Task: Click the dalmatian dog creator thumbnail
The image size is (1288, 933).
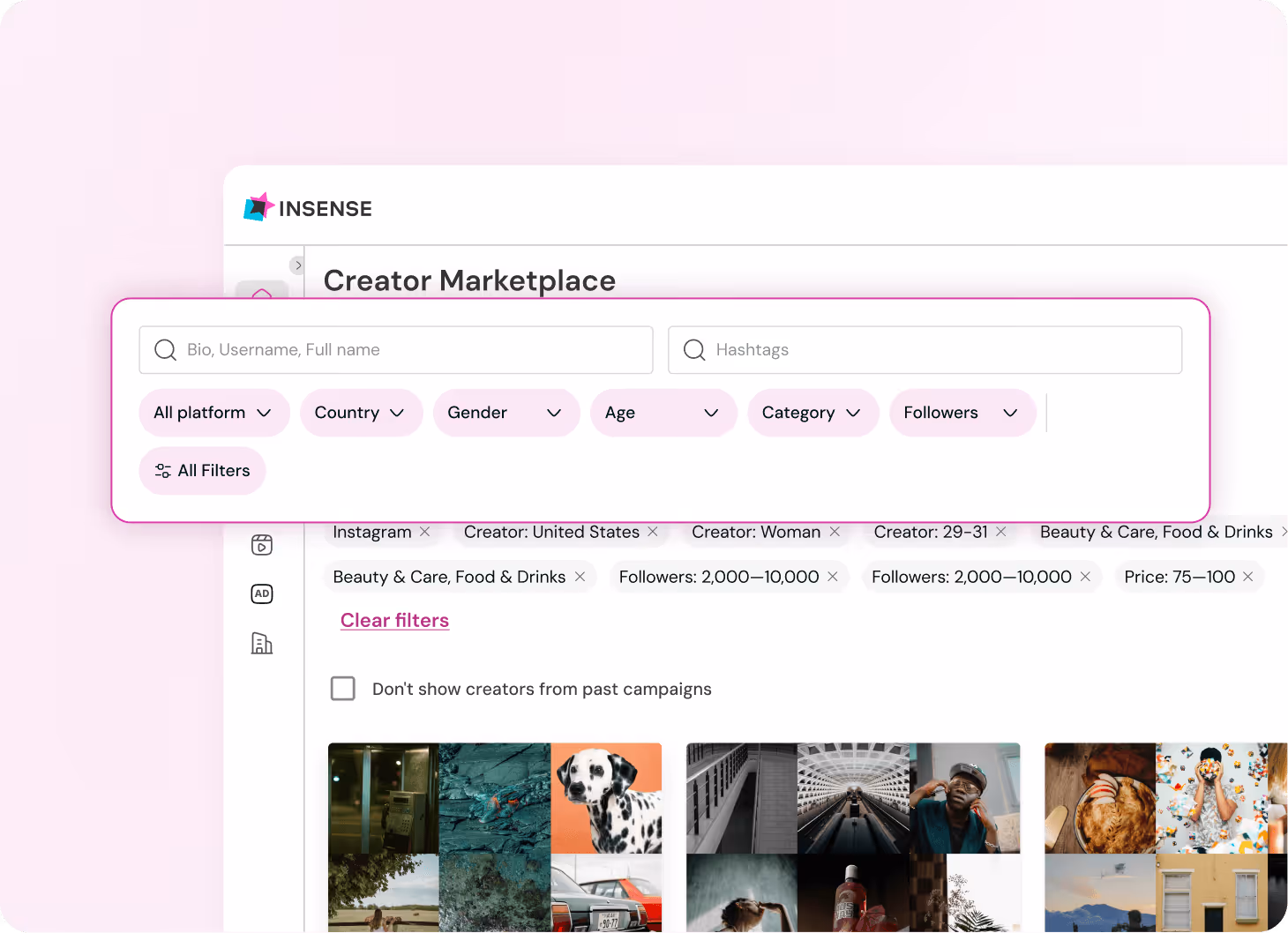Action: click(x=606, y=796)
